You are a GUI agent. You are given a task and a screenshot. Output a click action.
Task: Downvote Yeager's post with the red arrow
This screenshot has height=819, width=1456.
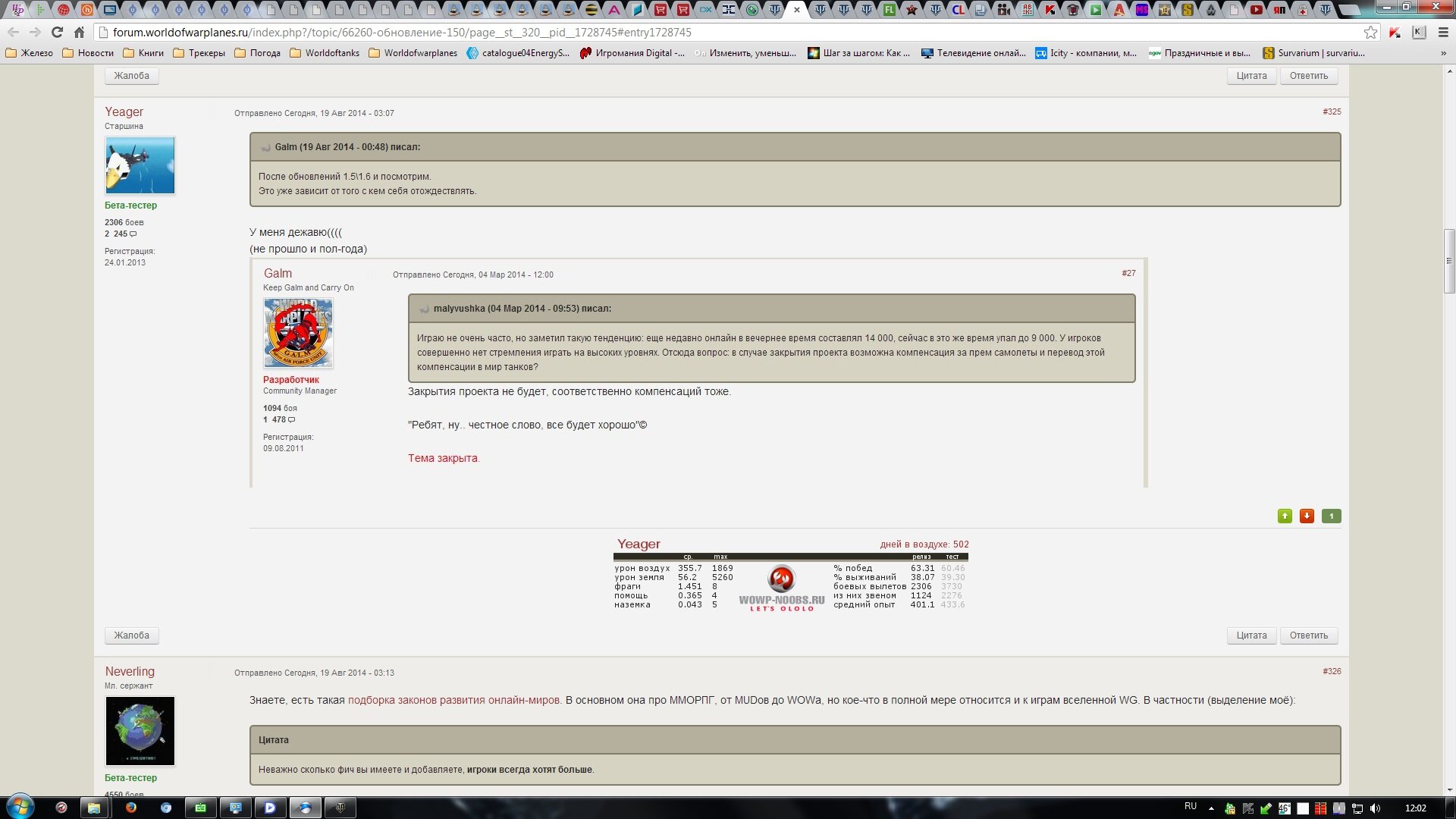coord(1307,516)
